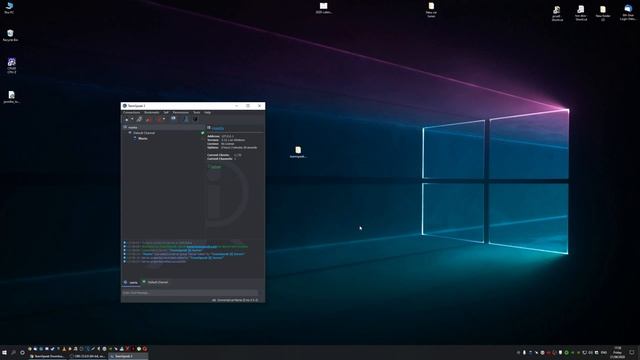
Task: Select This PC desktop icon
Action: [x=9, y=8]
